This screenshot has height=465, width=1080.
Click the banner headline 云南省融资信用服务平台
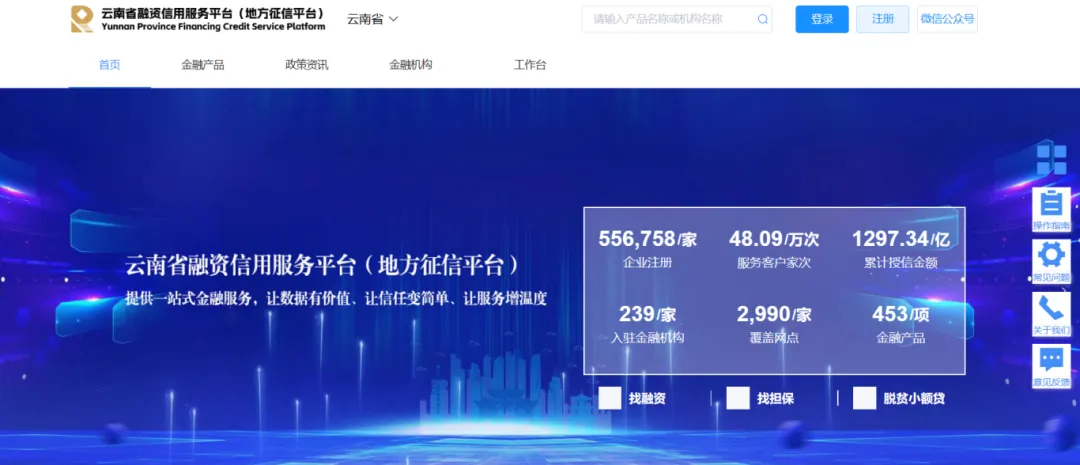(323, 265)
